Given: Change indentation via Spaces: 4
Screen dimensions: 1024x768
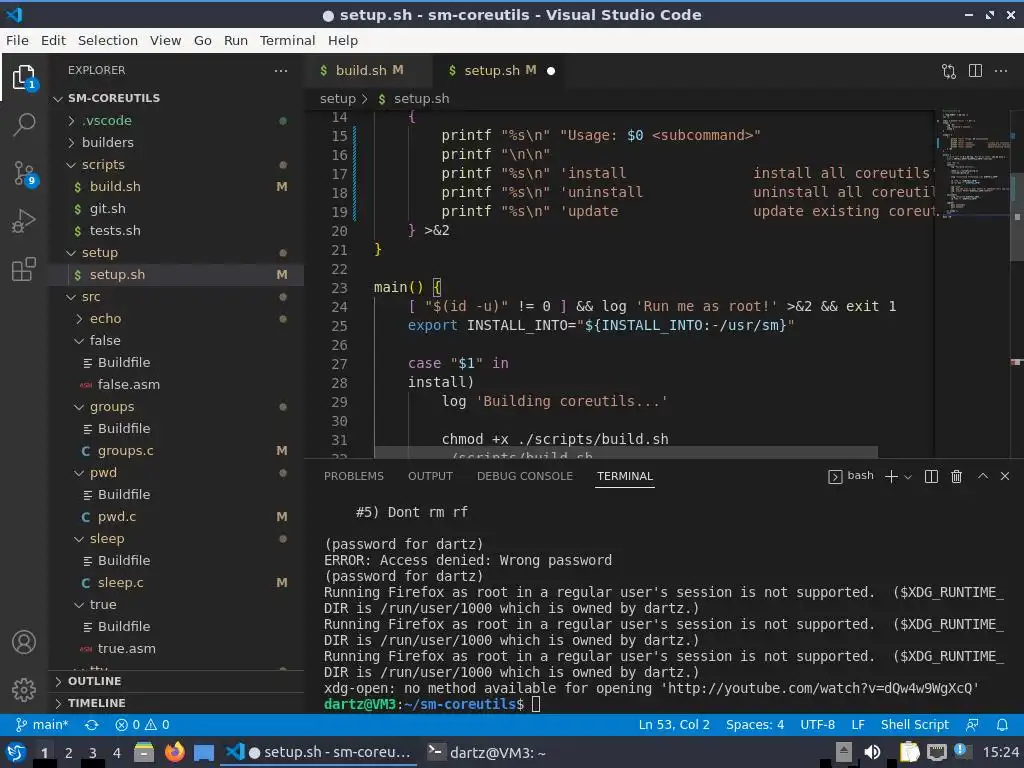Looking at the screenshot, I should point(755,725).
